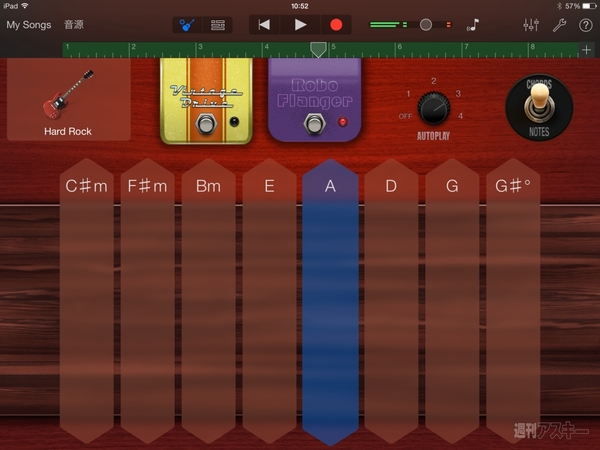Set Autoplay to pattern 3

tap(458, 93)
